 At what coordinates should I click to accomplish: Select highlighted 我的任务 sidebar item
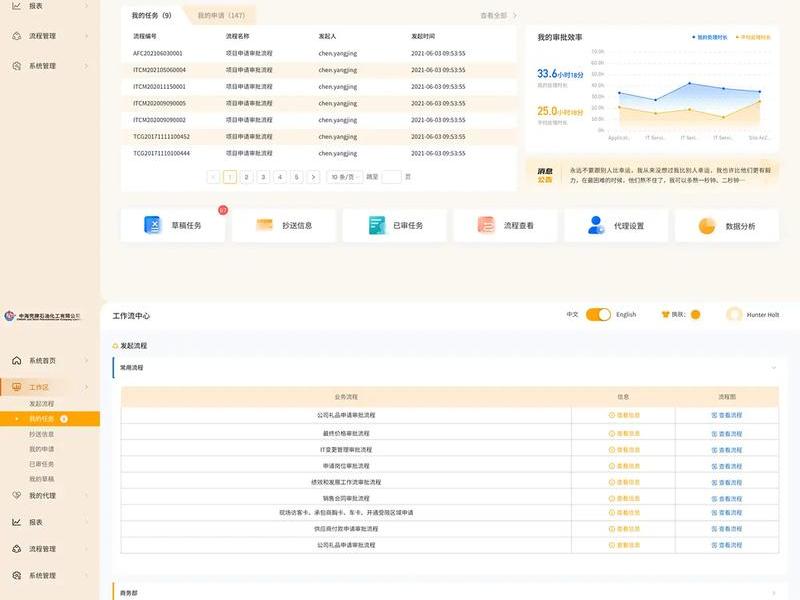pyautogui.click(x=50, y=419)
